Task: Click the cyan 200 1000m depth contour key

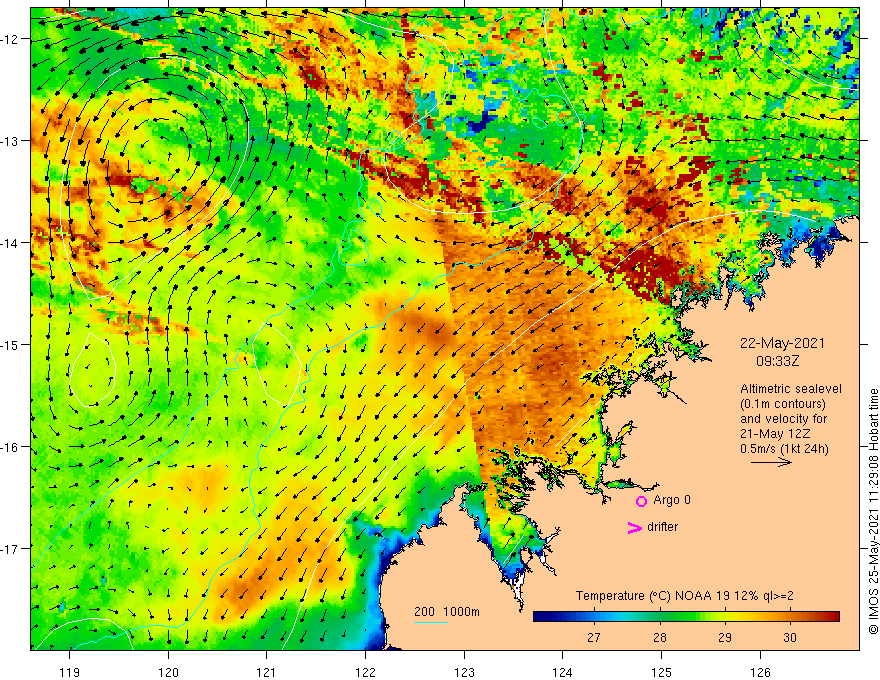Action: coord(431,622)
